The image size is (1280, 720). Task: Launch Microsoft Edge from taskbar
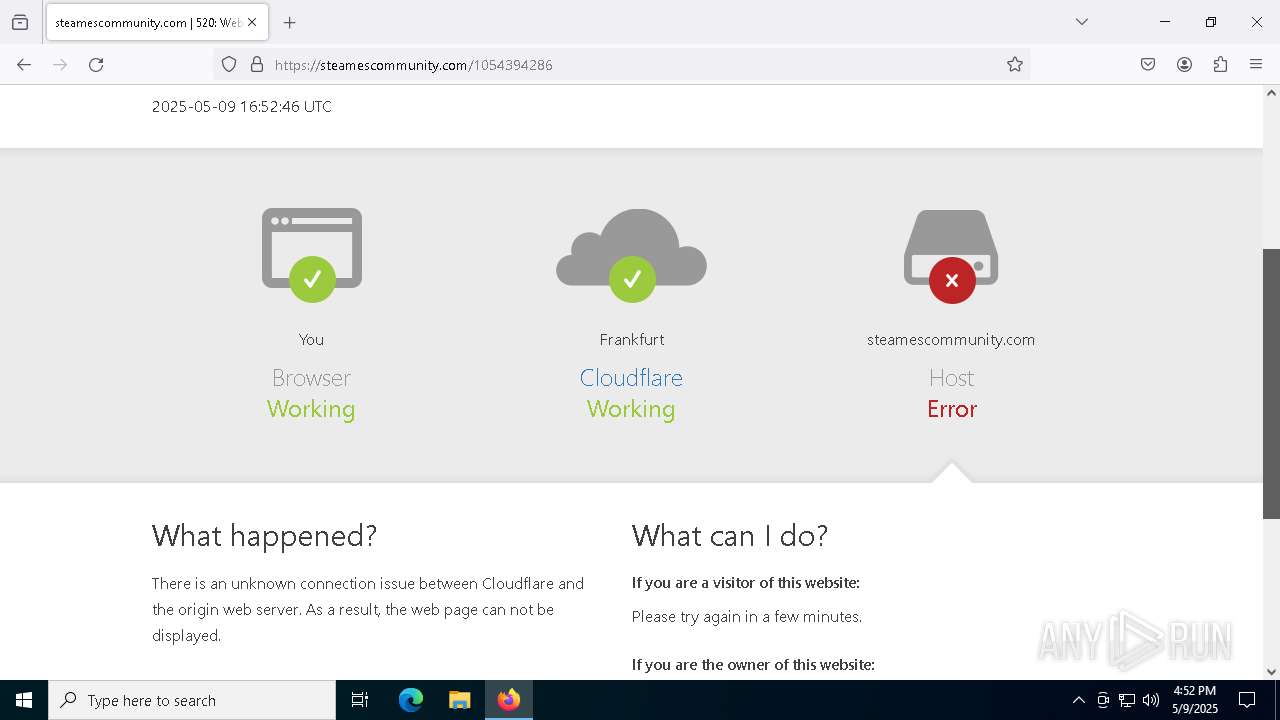pos(411,700)
